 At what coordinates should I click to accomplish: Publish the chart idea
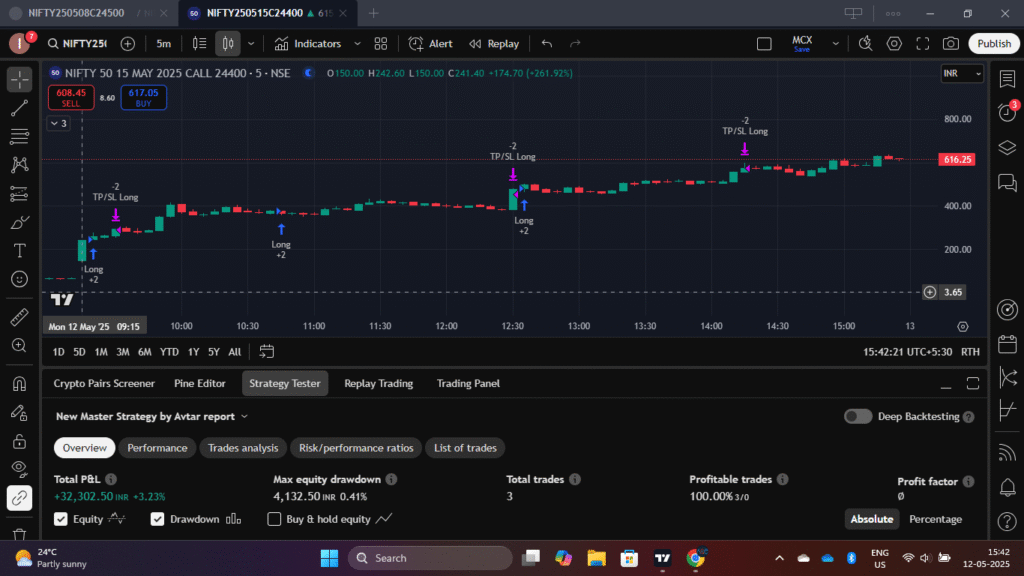(994, 44)
